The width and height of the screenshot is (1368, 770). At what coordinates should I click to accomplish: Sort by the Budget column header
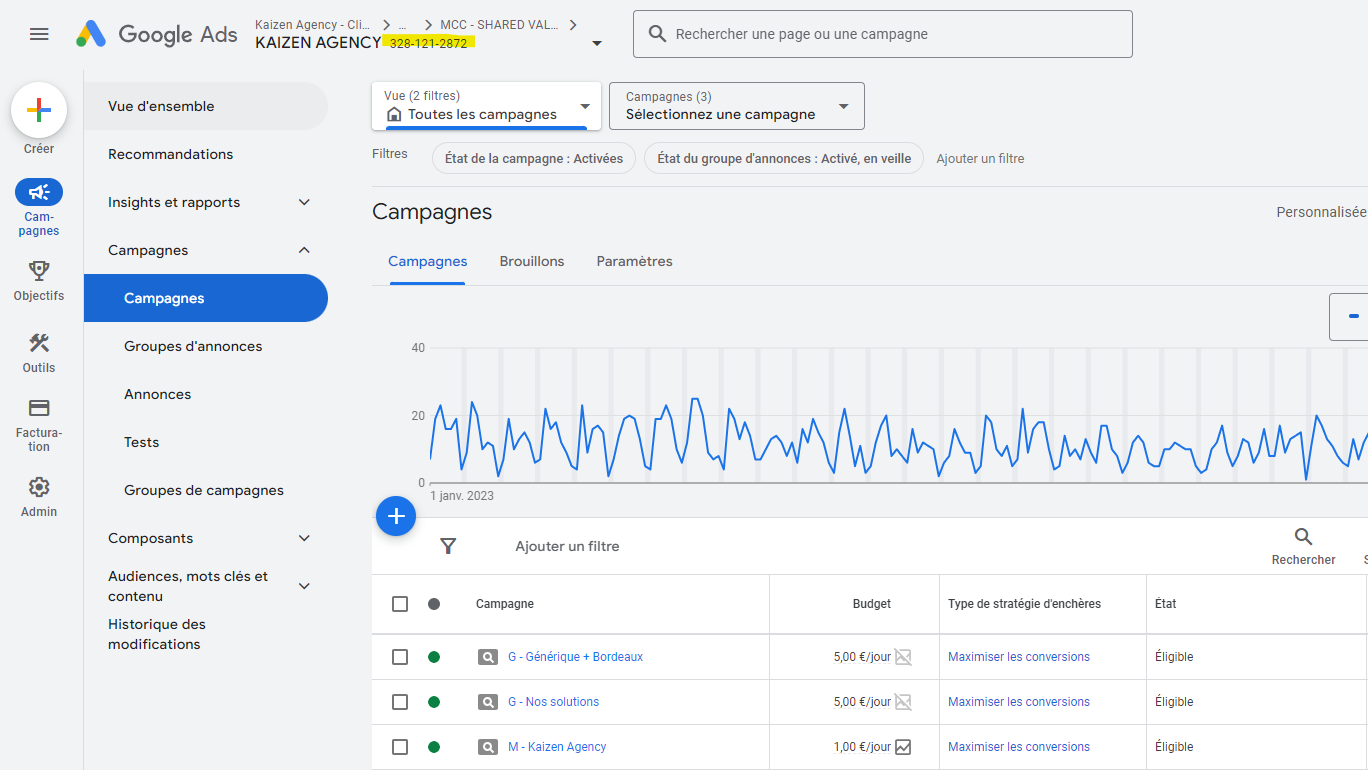871,604
